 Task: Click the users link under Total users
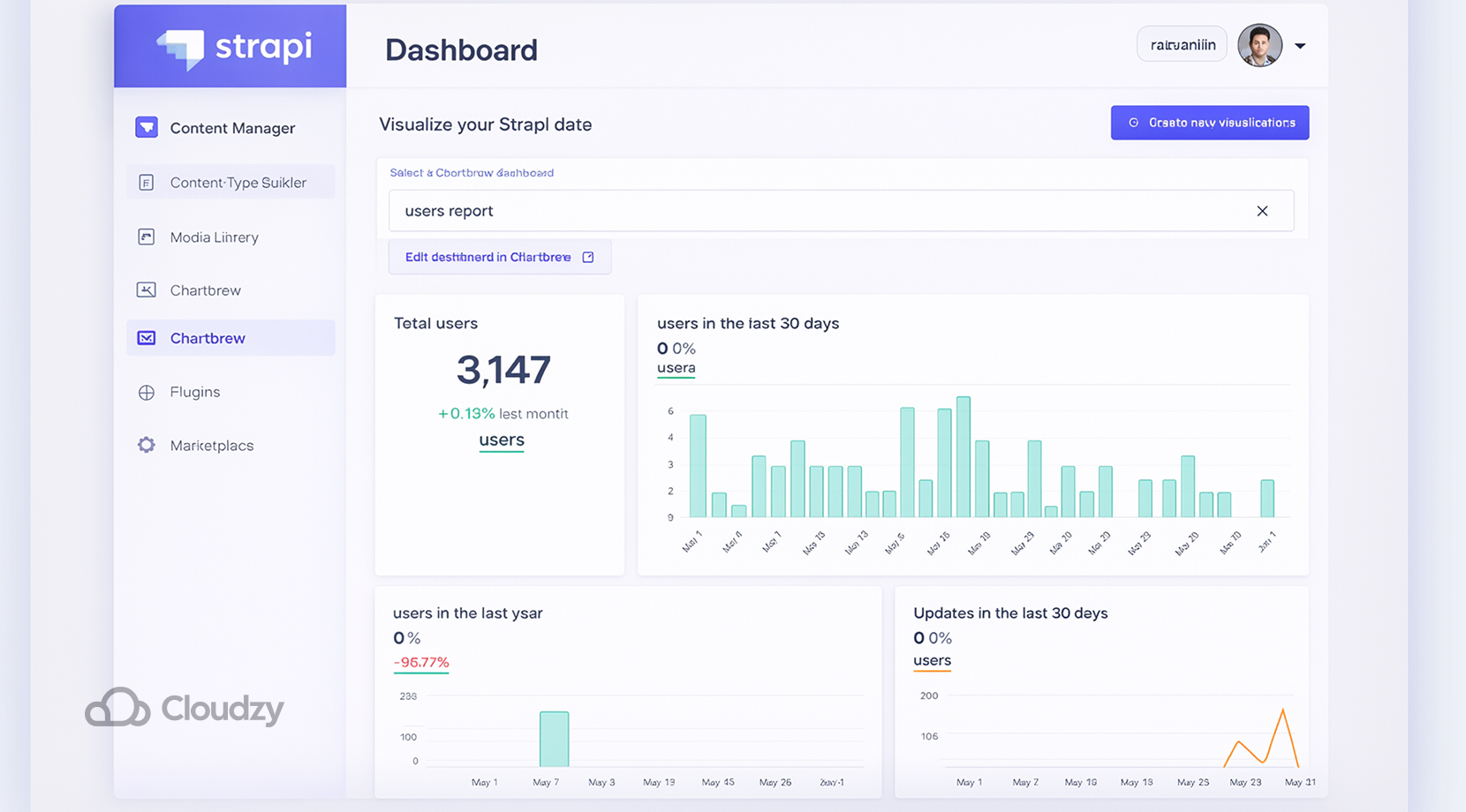pyautogui.click(x=501, y=440)
